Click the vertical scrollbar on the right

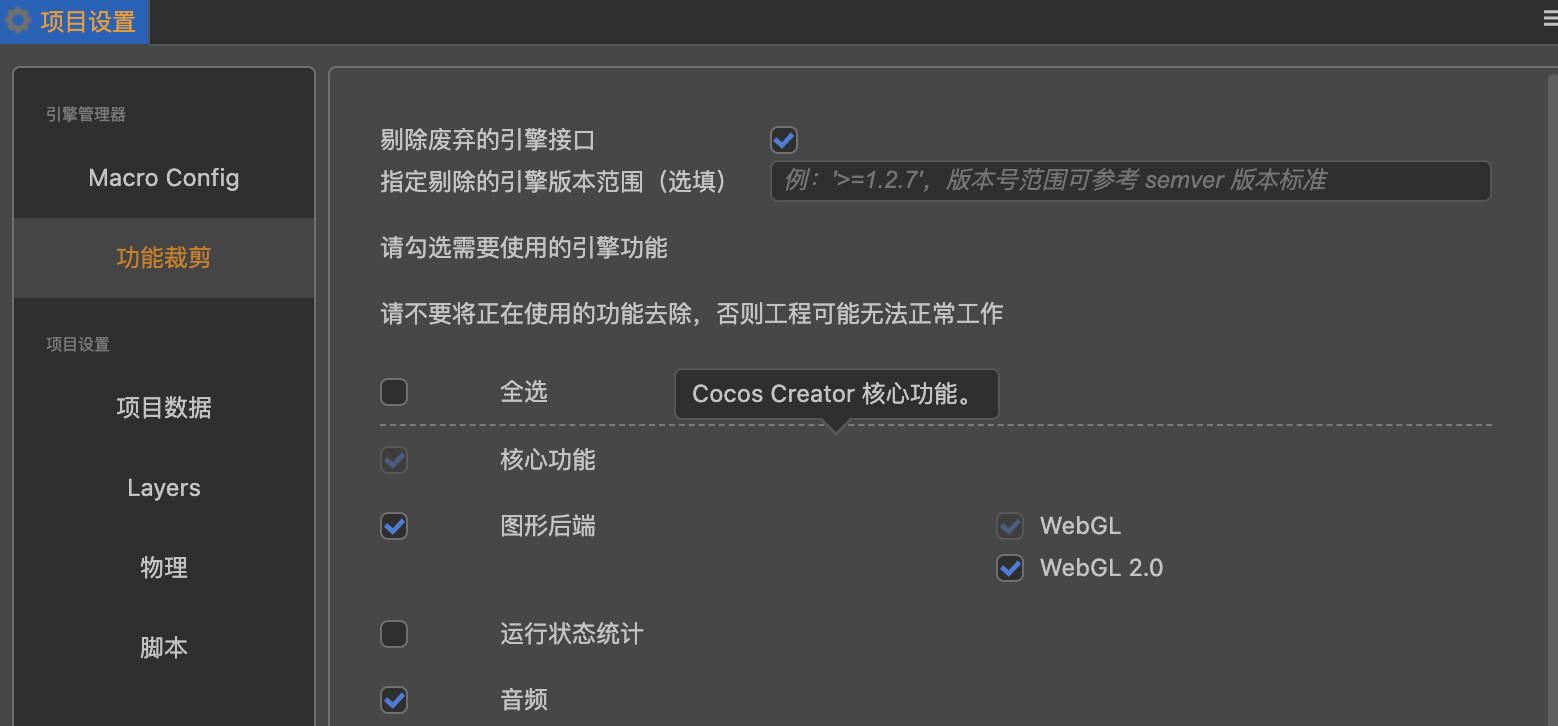1552,400
